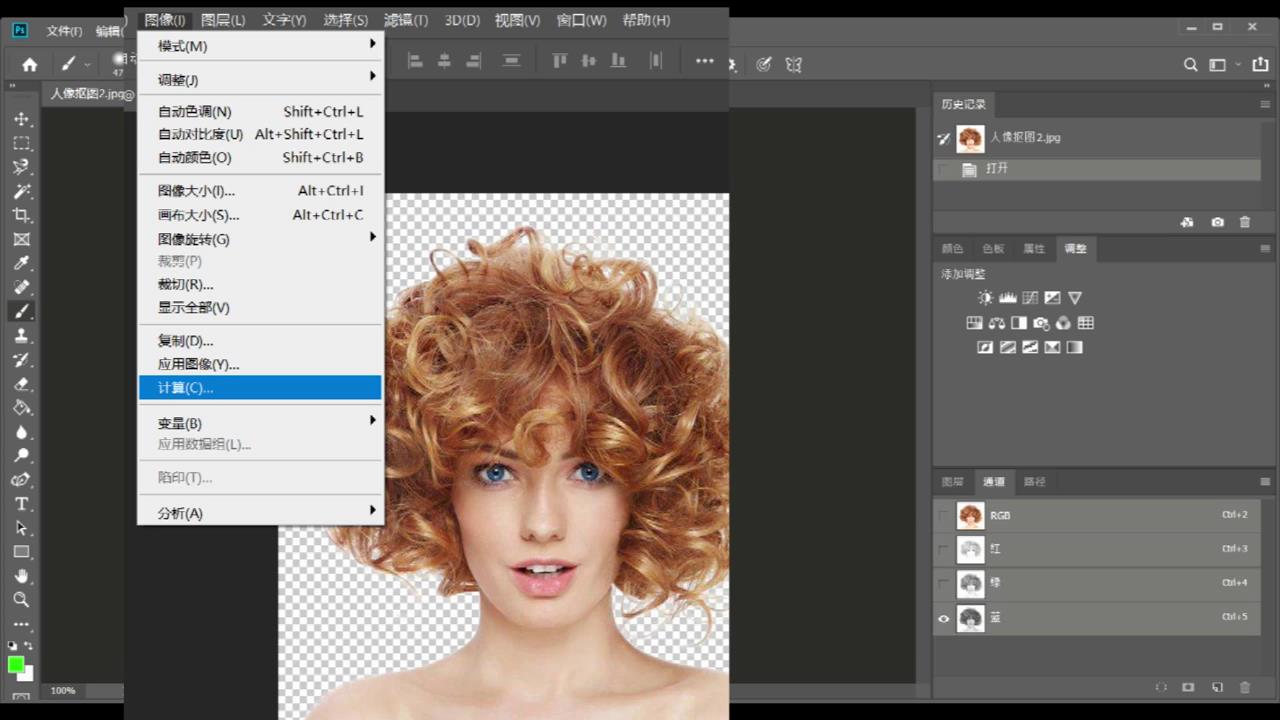Click the green foreground color swatch

16,665
